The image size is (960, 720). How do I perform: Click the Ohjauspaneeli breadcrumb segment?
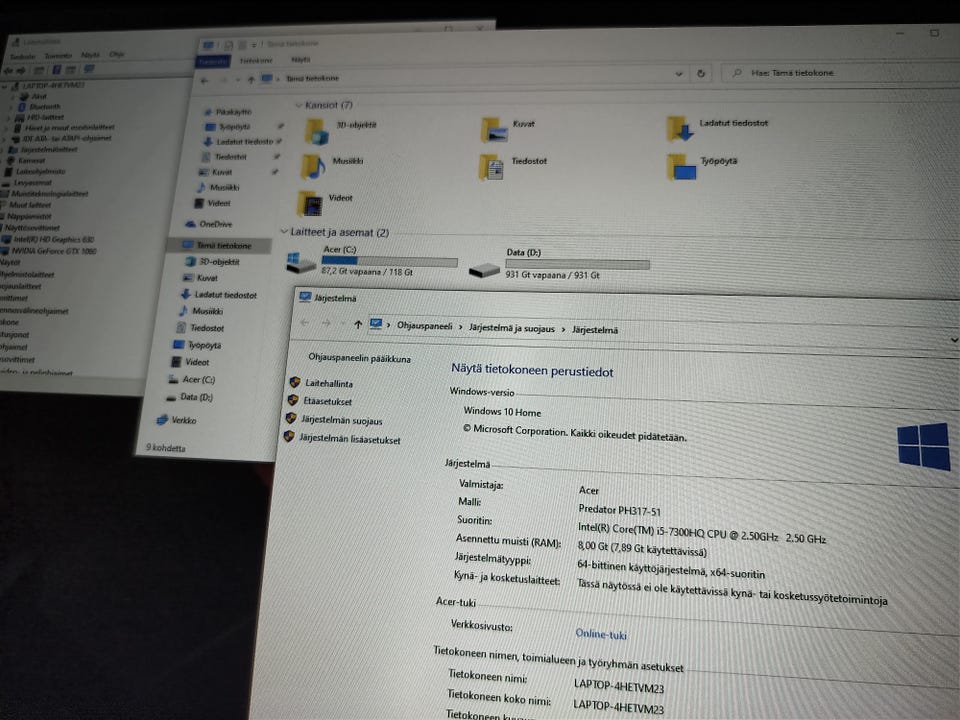point(424,326)
